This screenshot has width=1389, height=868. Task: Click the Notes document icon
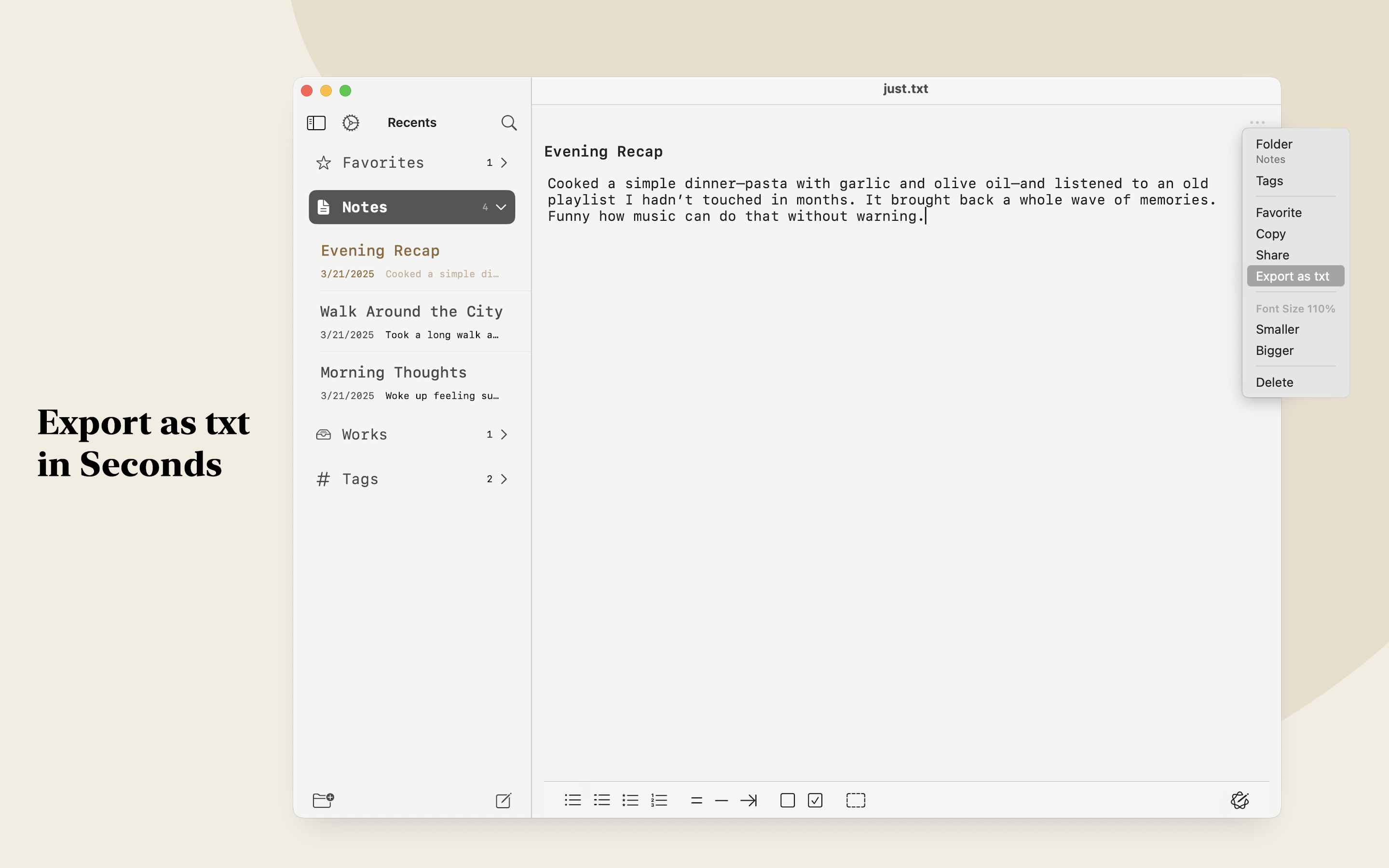point(324,207)
